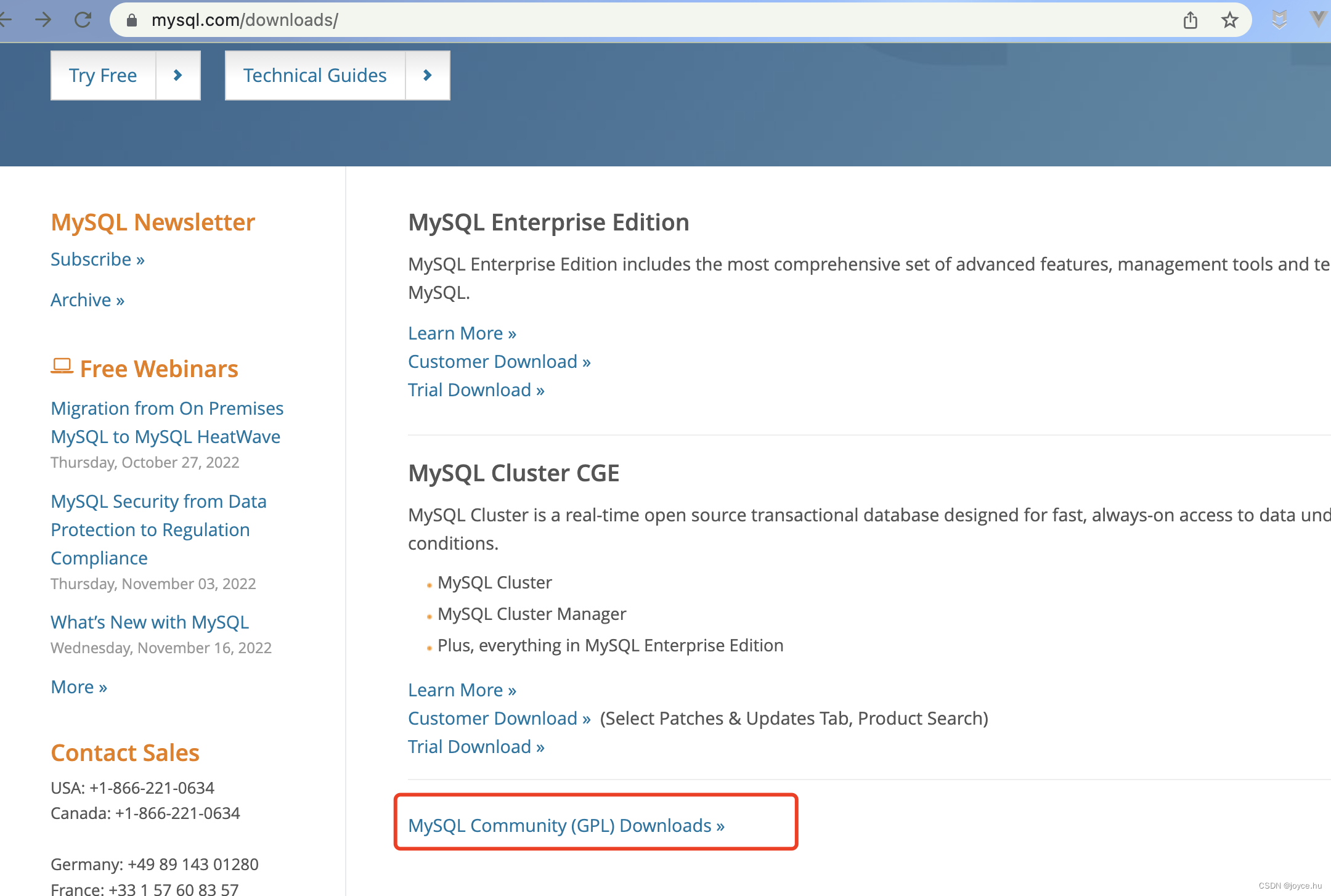Click More webinars link
1331x896 pixels.
79,687
